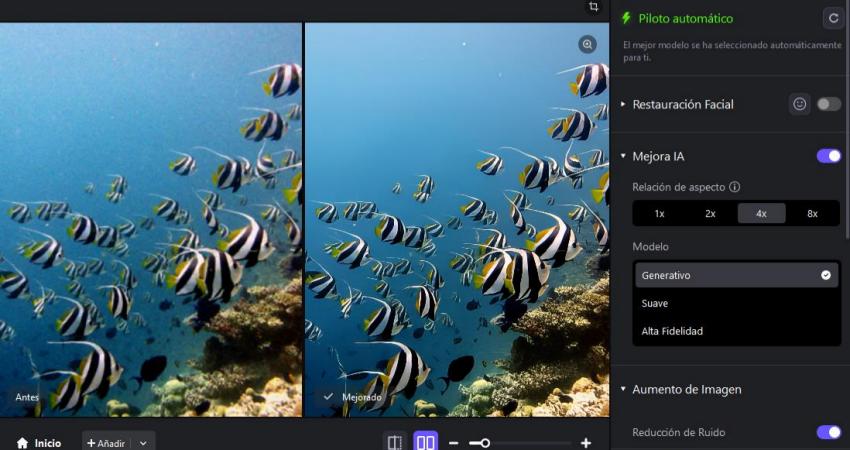Switch to split slider comparison view
This screenshot has height=450, width=850.
pyautogui.click(x=395, y=442)
